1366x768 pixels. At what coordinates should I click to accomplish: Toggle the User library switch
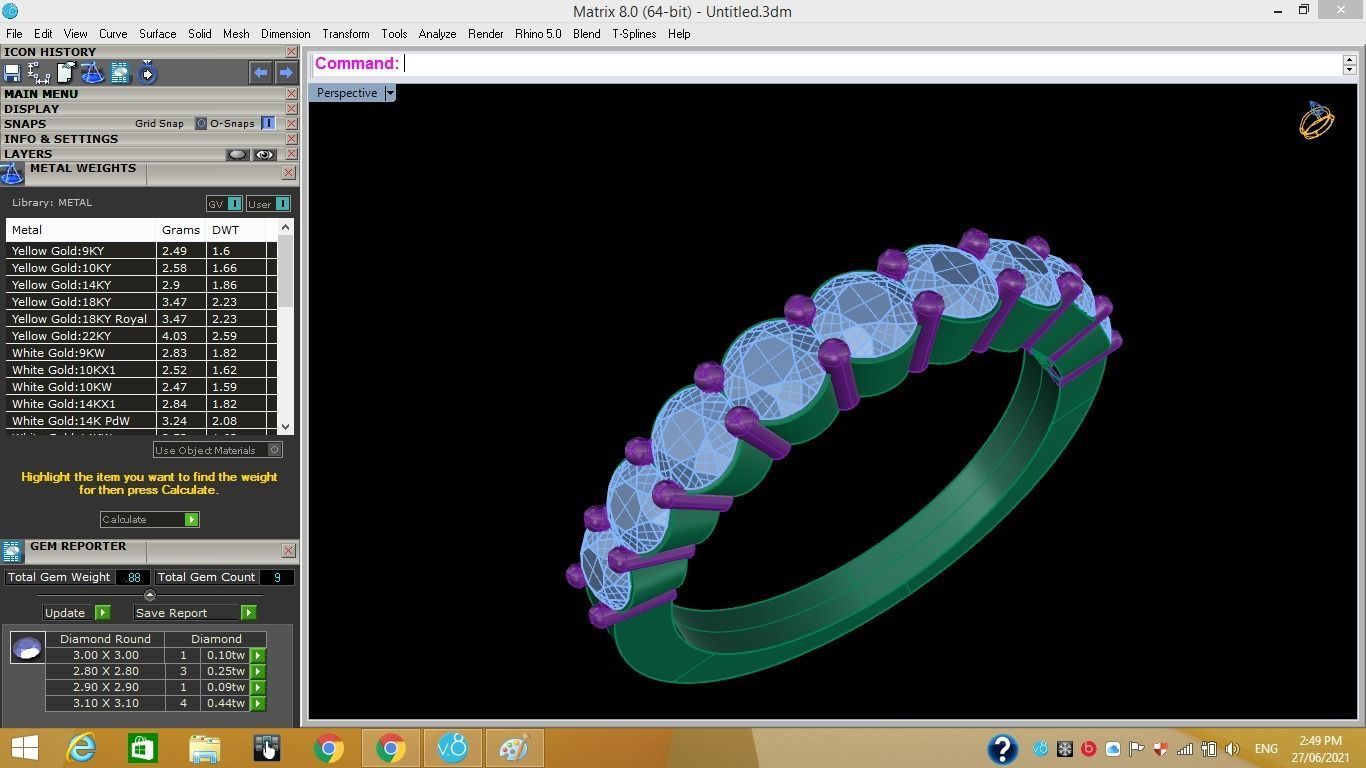282,204
